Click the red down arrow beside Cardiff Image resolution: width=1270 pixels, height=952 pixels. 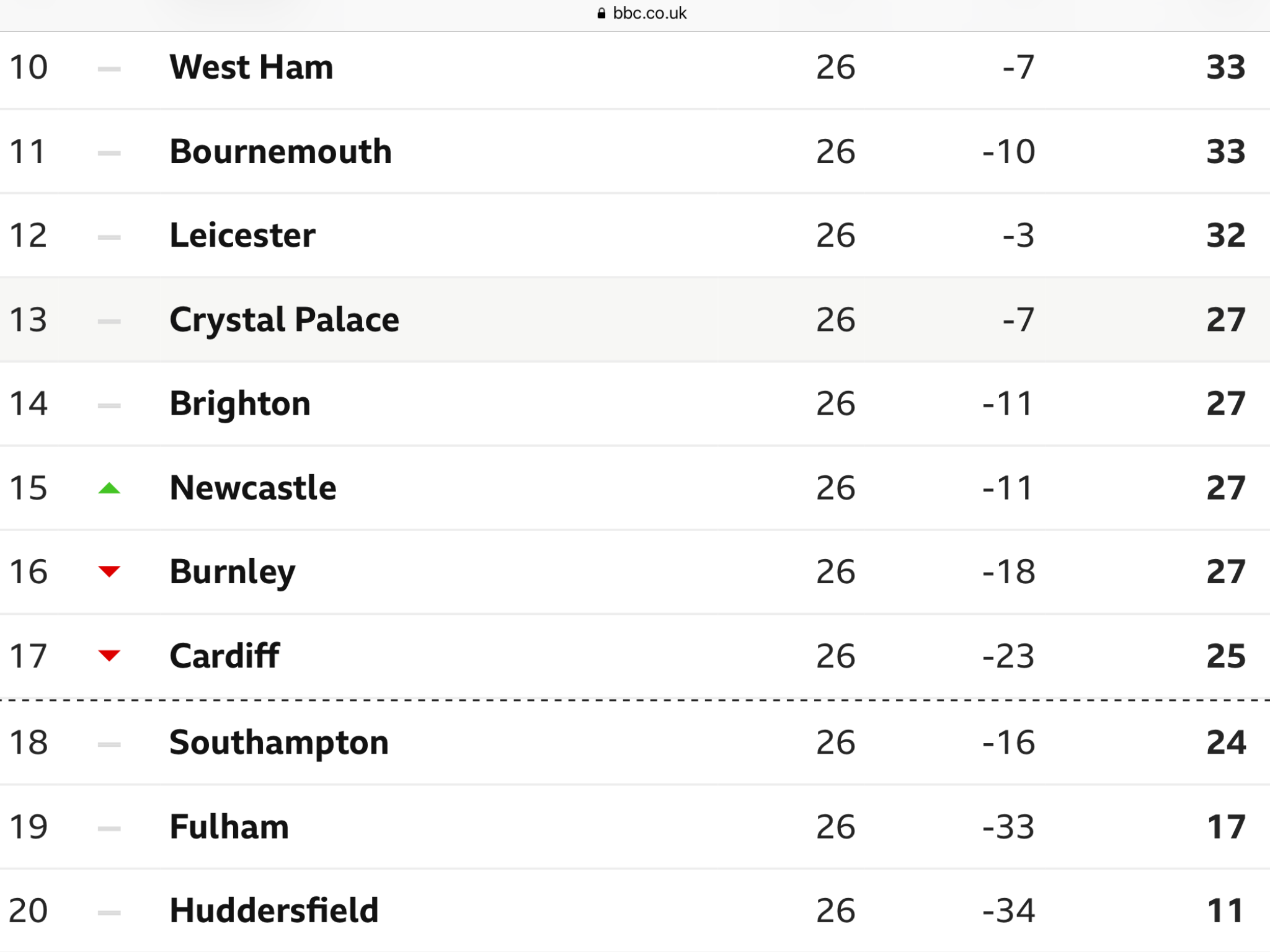[109, 656]
